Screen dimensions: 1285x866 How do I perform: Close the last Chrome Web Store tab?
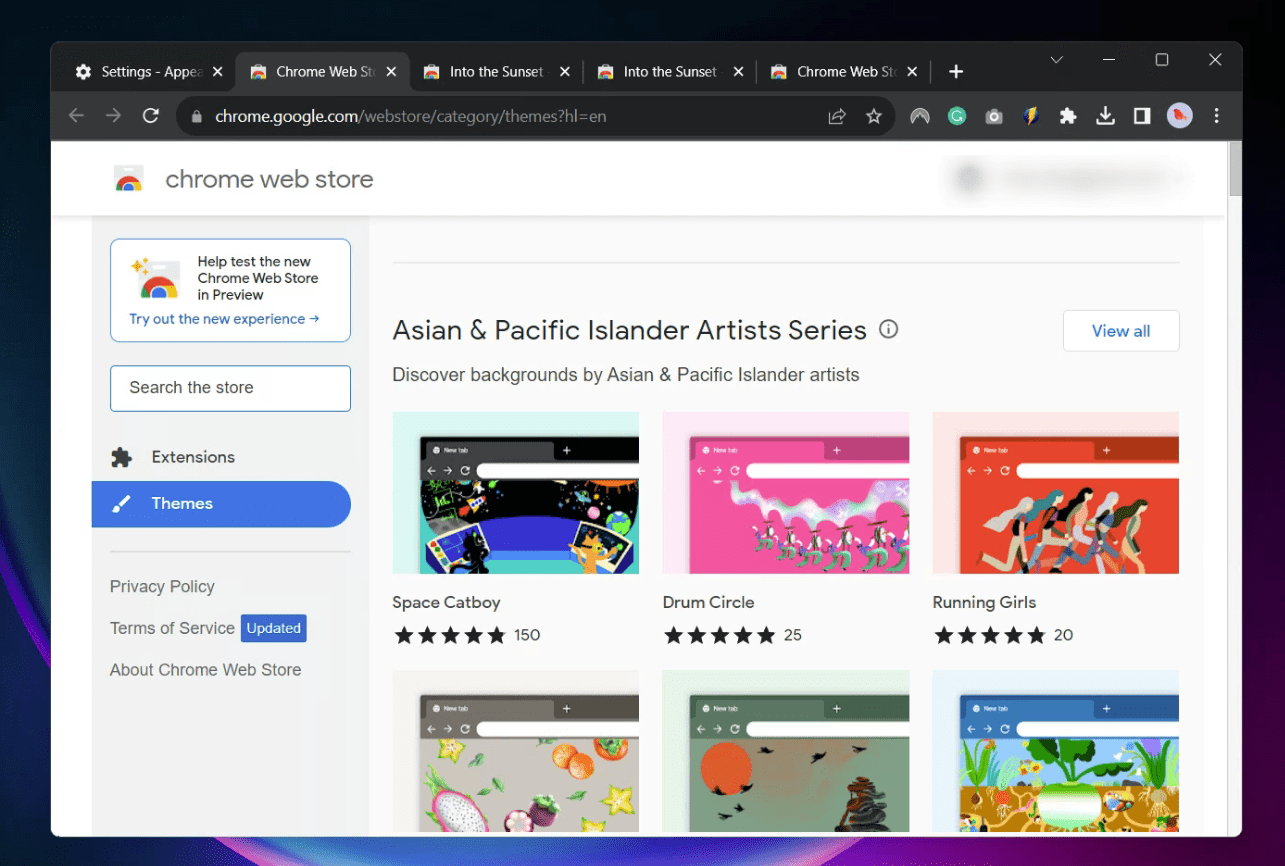(x=912, y=72)
